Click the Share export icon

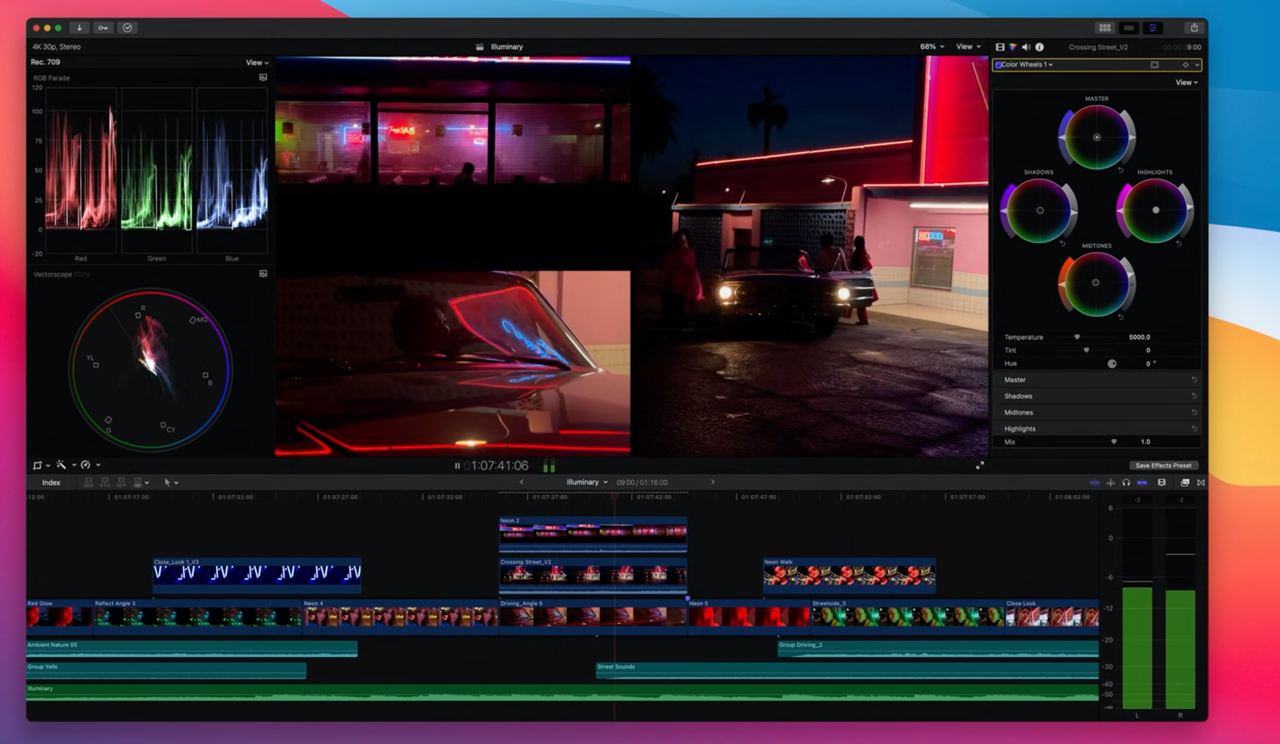pyautogui.click(x=1193, y=28)
